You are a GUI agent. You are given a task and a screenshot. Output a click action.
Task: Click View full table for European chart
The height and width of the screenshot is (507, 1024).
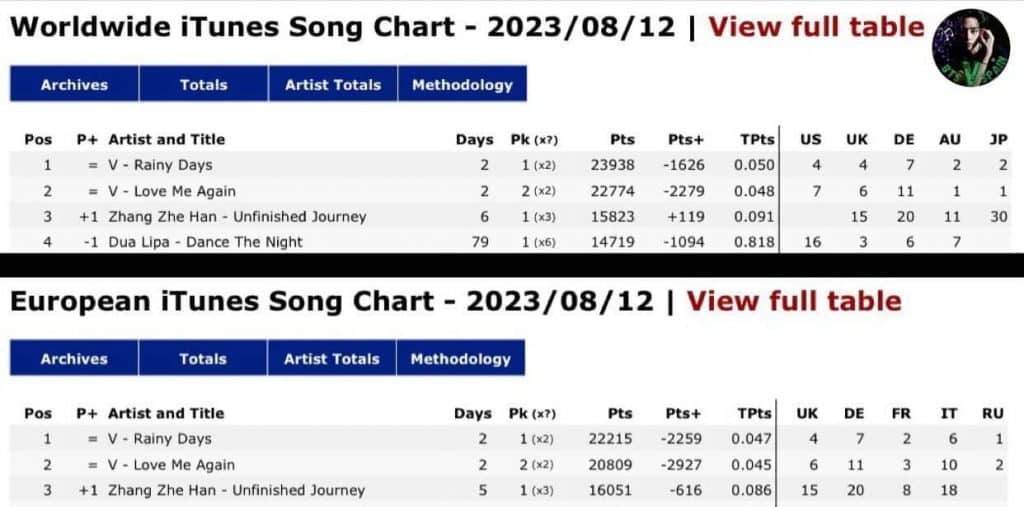pos(794,301)
